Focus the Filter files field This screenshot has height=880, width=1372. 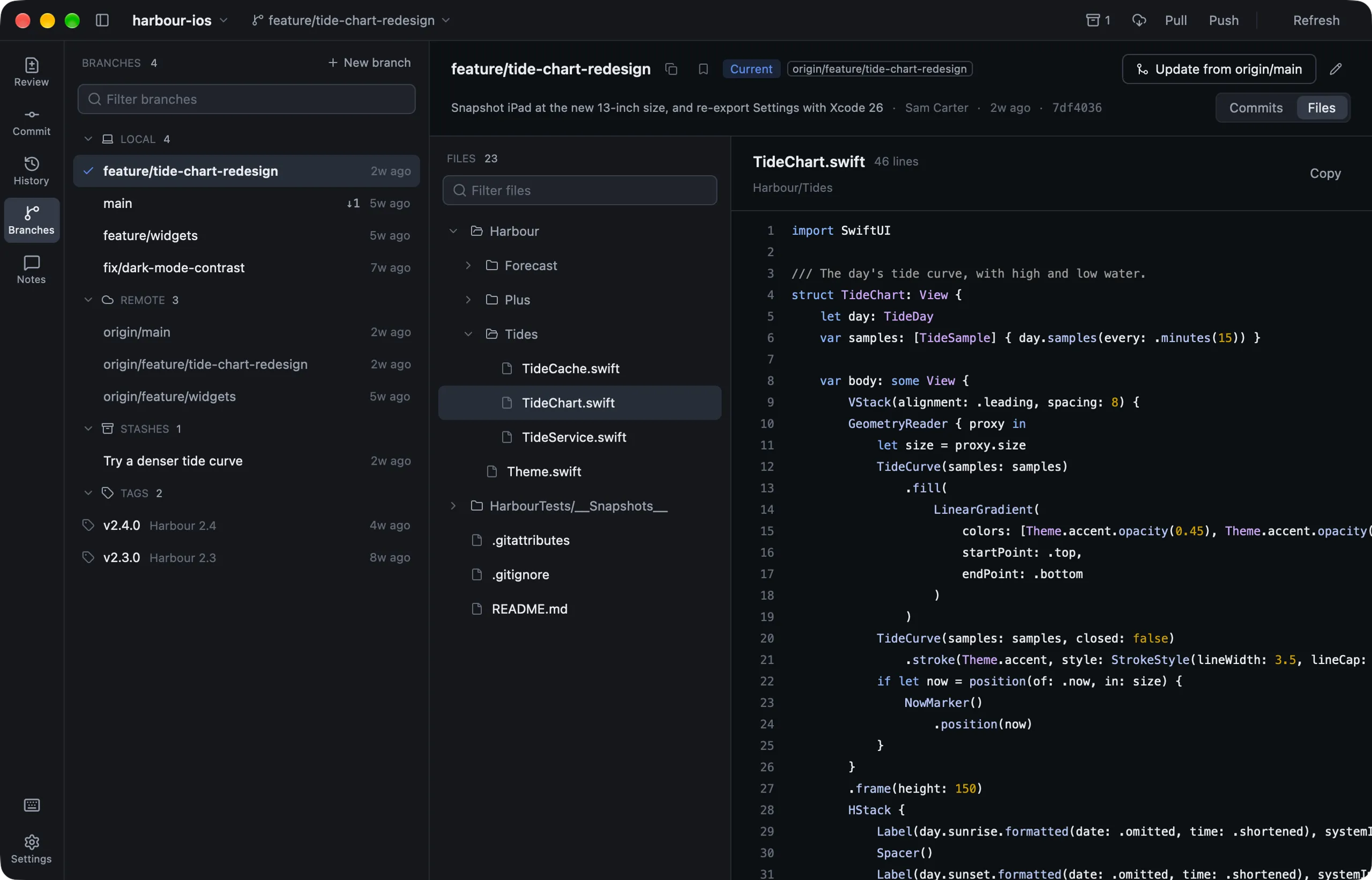579,190
